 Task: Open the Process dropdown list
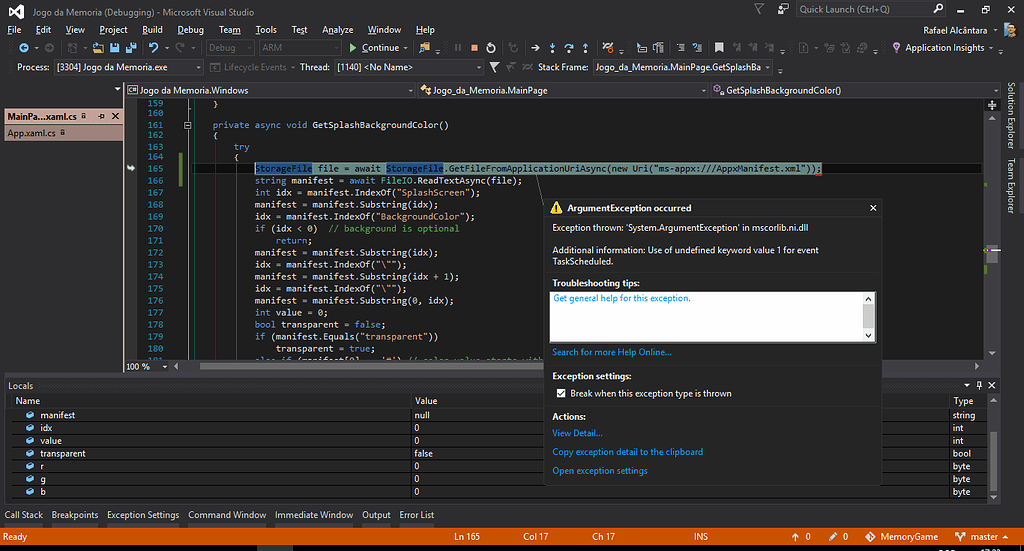tap(197, 67)
